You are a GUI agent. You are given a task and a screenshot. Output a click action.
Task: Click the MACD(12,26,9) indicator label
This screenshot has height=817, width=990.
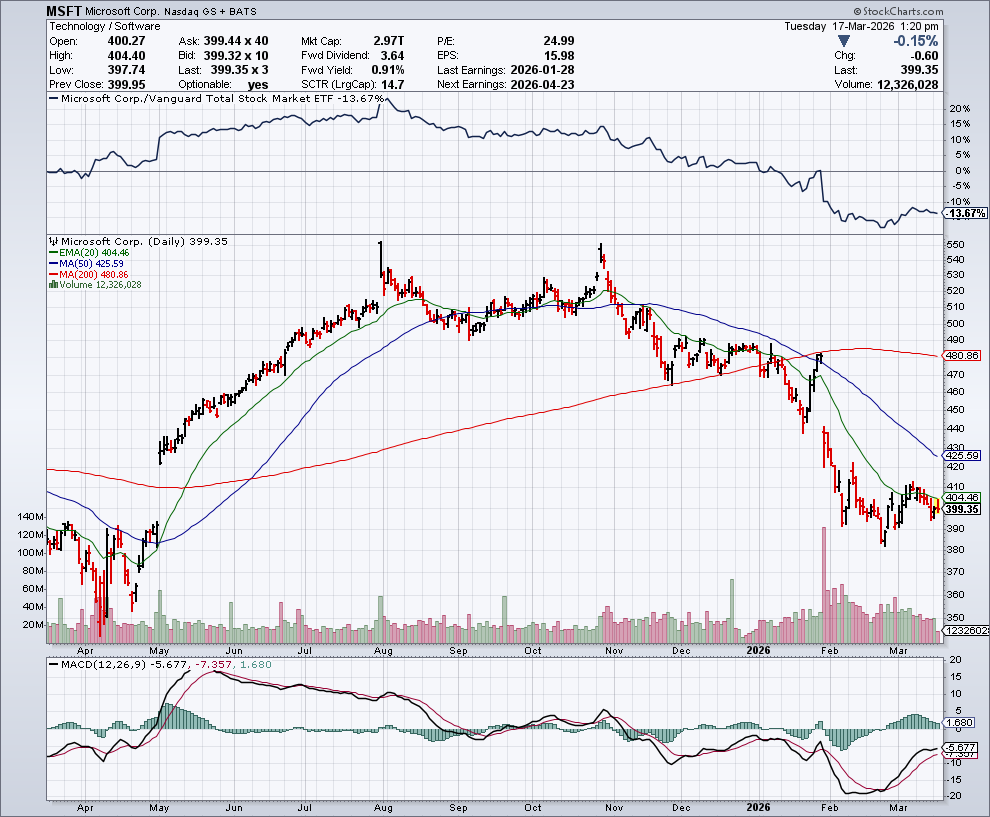point(100,664)
